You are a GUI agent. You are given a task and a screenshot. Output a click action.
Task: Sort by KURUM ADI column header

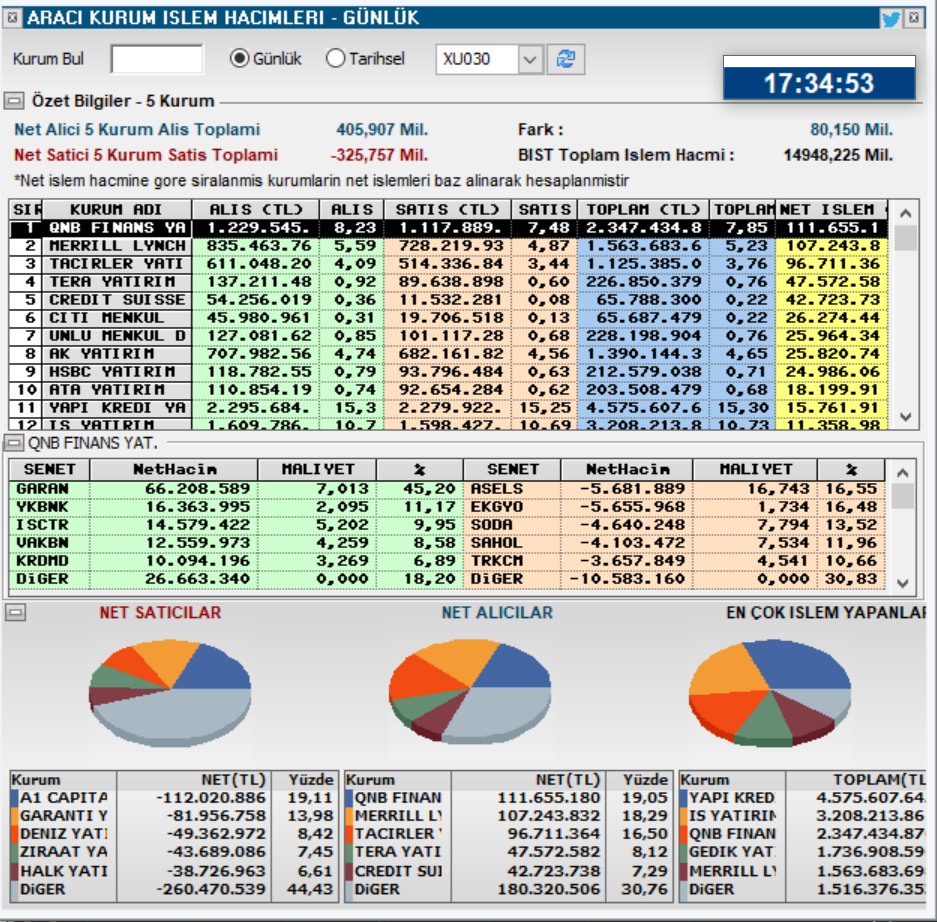tap(117, 210)
